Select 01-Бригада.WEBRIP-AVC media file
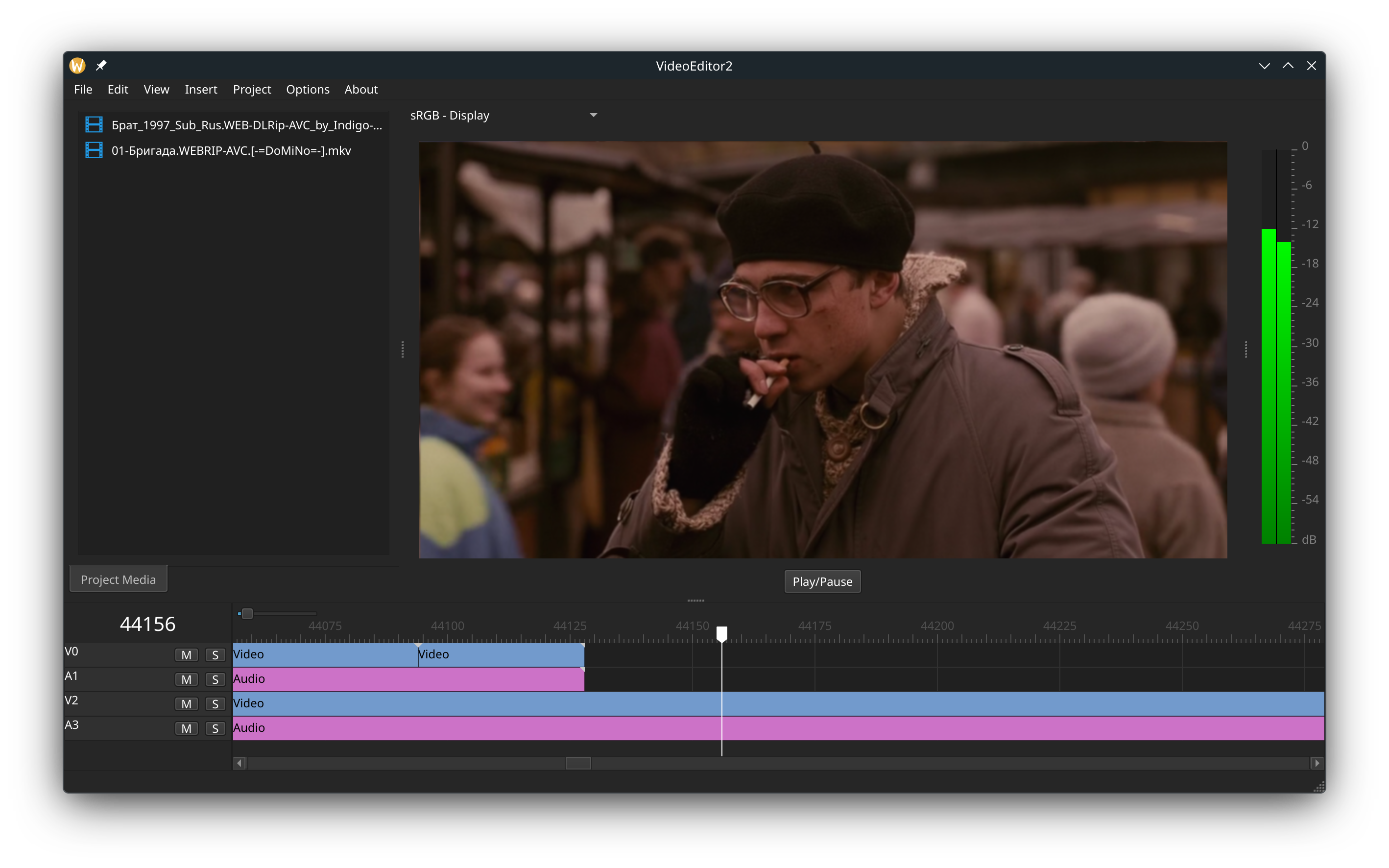This screenshot has width=1389, height=868. 234,150
